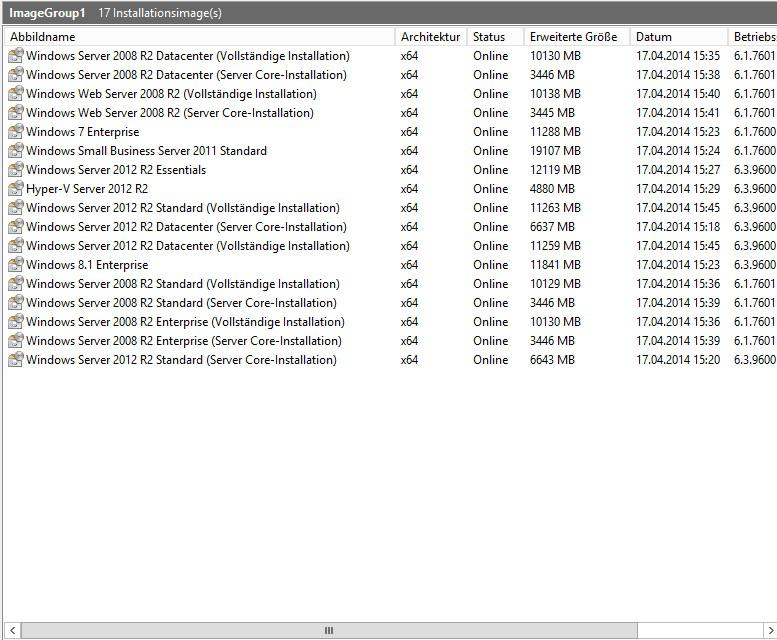Click the Hyper-V Server 2012 R2 image icon
The width and height of the screenshot is (777, 640).
tap(16, 188)
